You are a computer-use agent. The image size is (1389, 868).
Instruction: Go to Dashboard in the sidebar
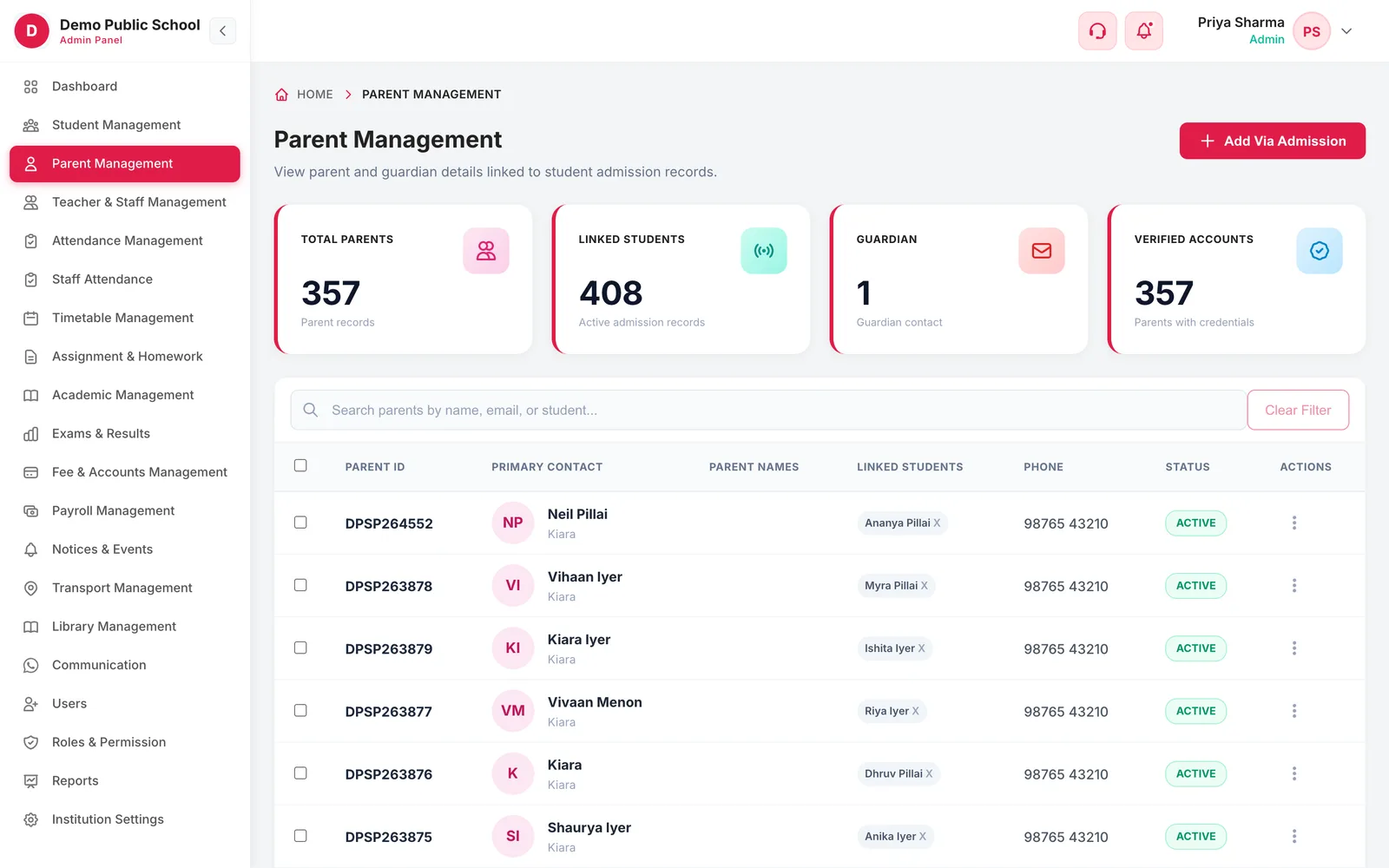coord(125,87)
